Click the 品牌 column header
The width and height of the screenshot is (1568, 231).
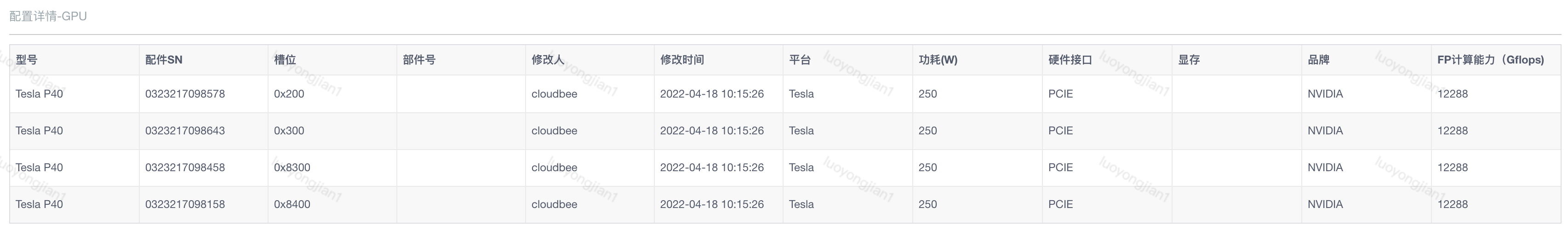pyautogui.click(x=1318, y=60)
